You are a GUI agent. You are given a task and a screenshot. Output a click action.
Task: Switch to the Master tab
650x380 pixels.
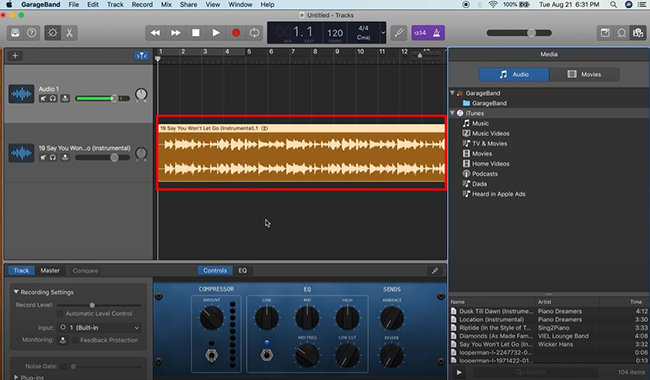50,271
